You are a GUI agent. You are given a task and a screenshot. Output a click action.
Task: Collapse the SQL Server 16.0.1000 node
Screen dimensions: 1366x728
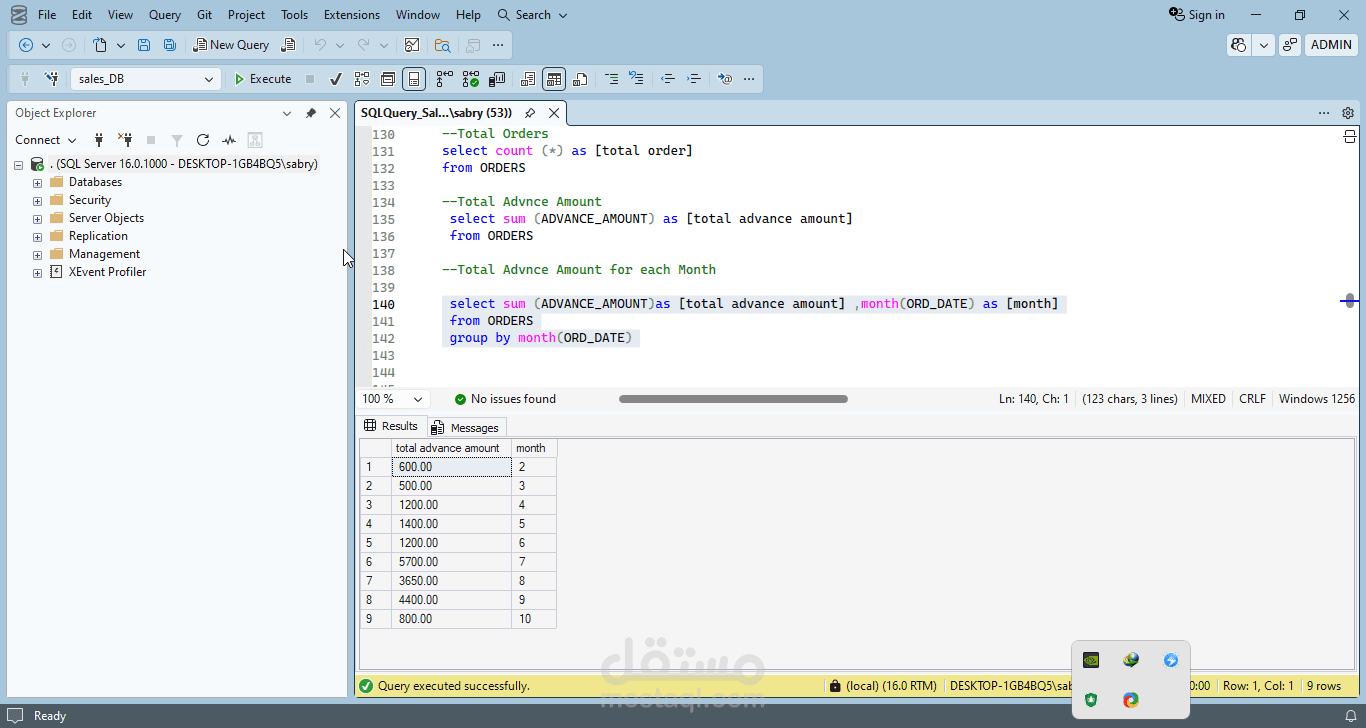[x=19, y=164]
